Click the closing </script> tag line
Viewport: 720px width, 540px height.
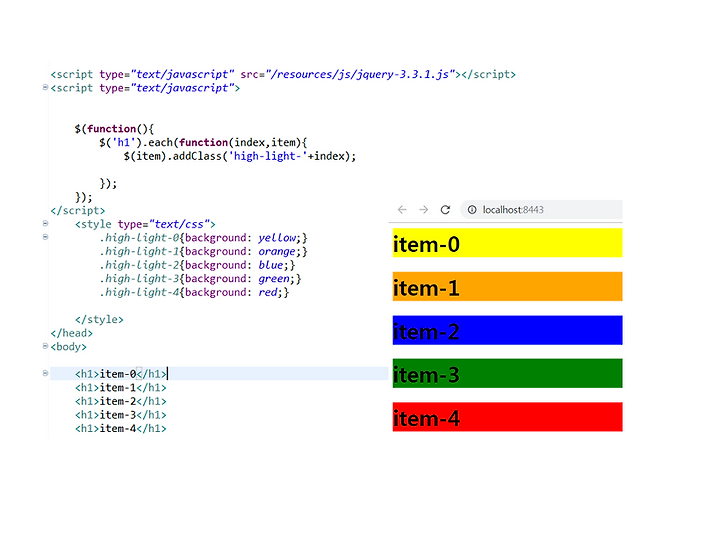pos(78,211)
